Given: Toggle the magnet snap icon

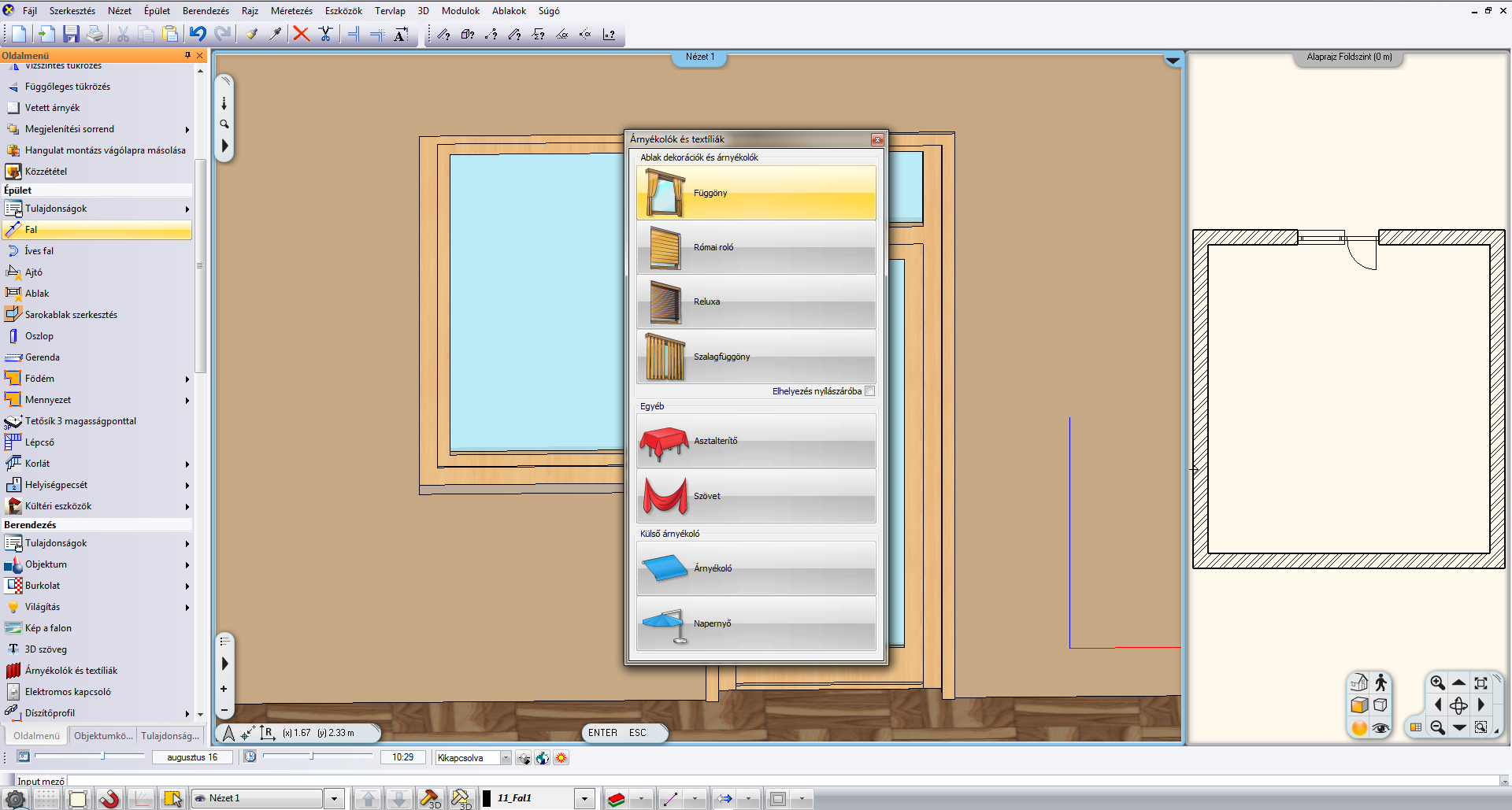Looking at the screenshot, I should 109,799.
